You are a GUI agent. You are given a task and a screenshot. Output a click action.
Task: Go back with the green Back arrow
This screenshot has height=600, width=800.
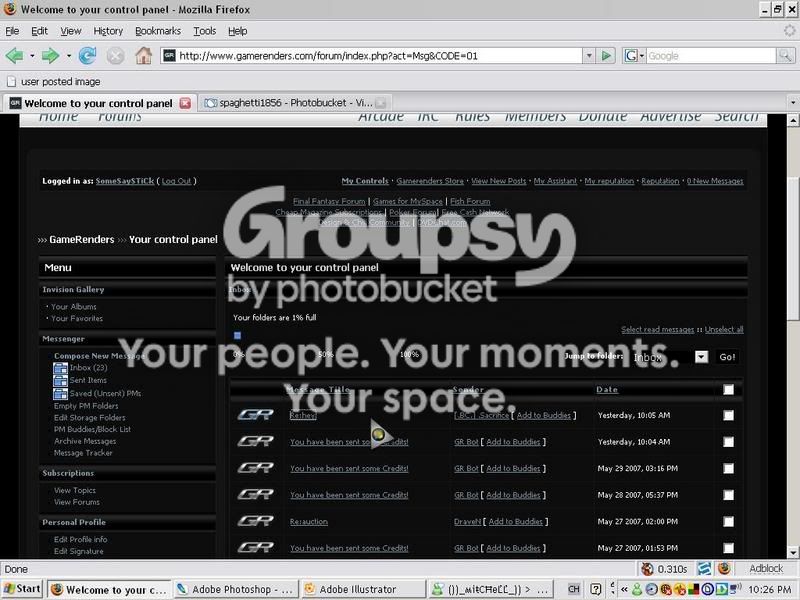pyautogui.click(x=14, y=56)
